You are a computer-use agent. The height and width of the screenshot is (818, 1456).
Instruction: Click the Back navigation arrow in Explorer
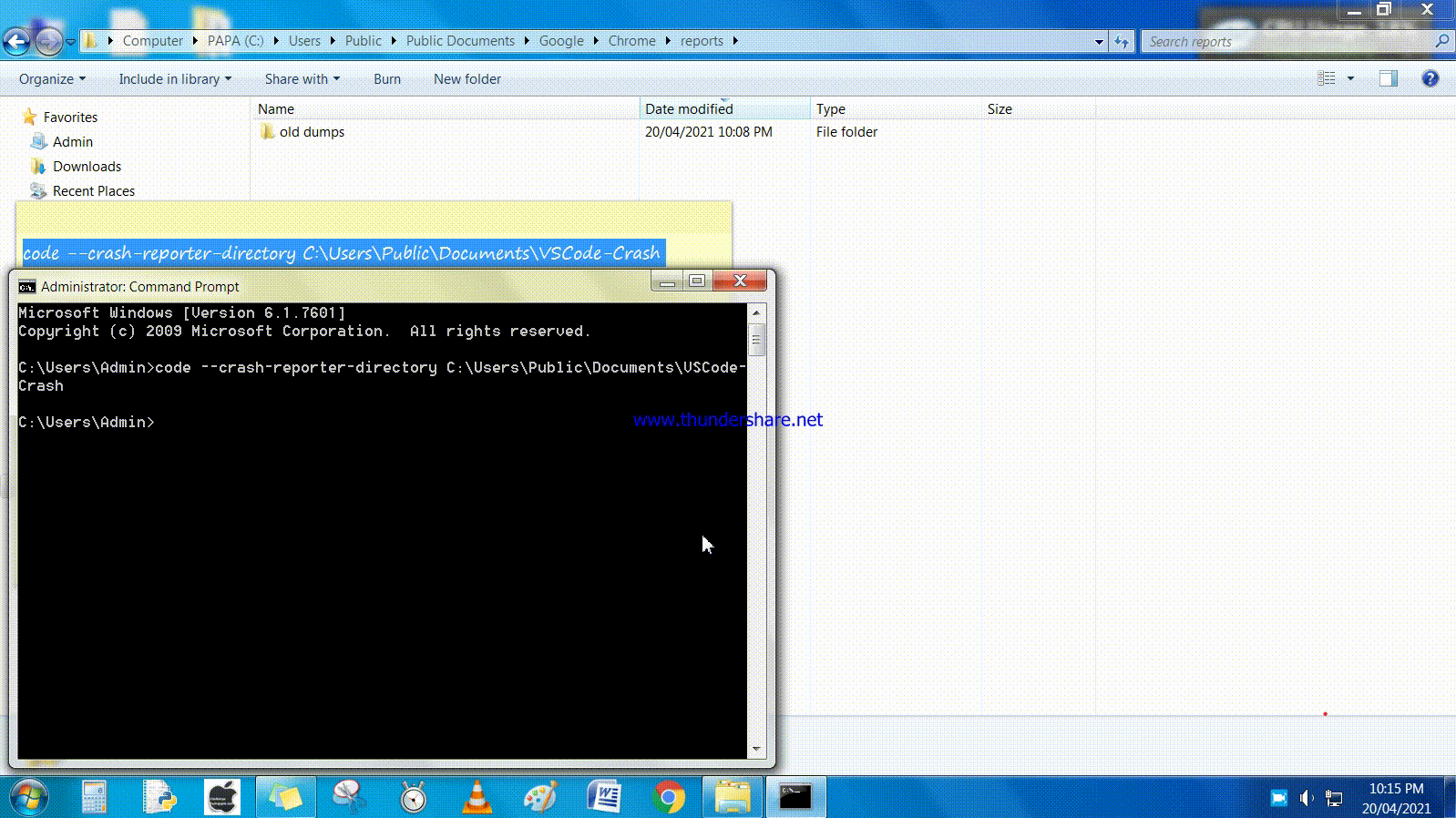(16, 41)
